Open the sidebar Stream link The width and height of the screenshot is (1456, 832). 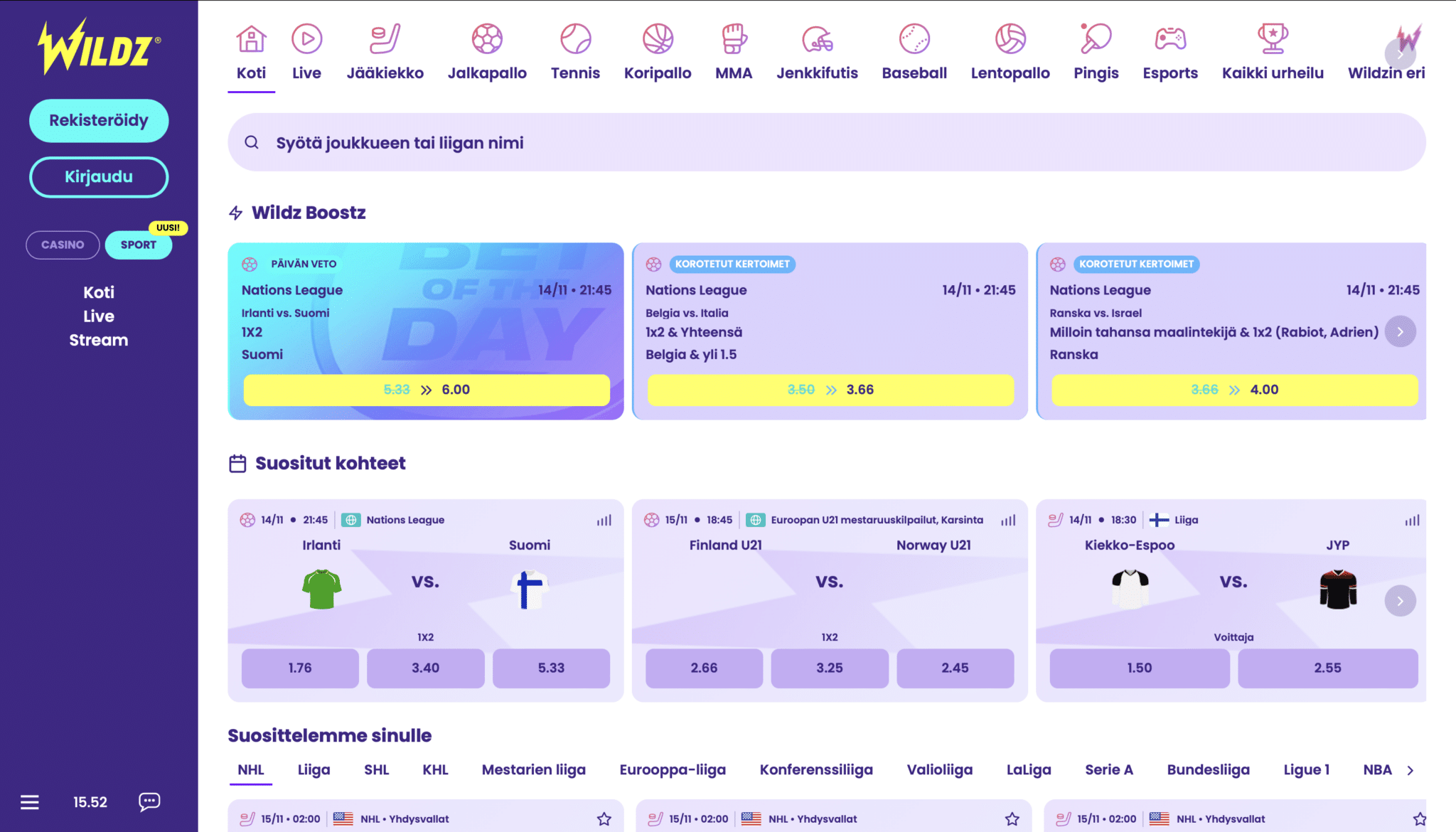[x=99, y=340]
